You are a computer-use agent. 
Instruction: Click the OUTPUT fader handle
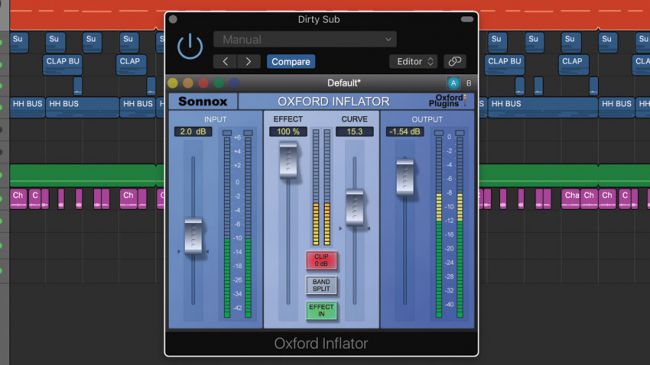pyautogui.click(x=405, y=177)
